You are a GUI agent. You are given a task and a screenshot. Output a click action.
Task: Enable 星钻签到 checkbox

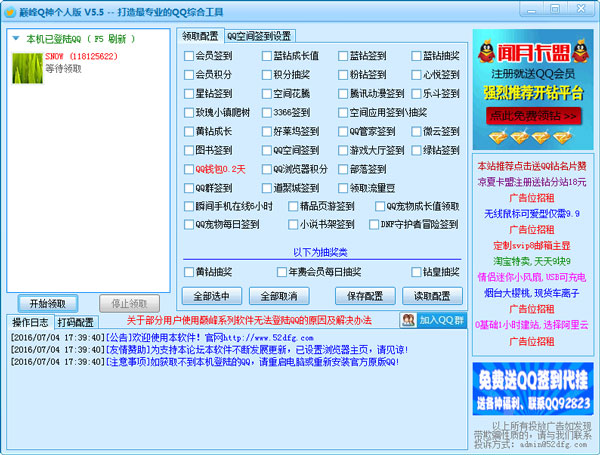189,93
